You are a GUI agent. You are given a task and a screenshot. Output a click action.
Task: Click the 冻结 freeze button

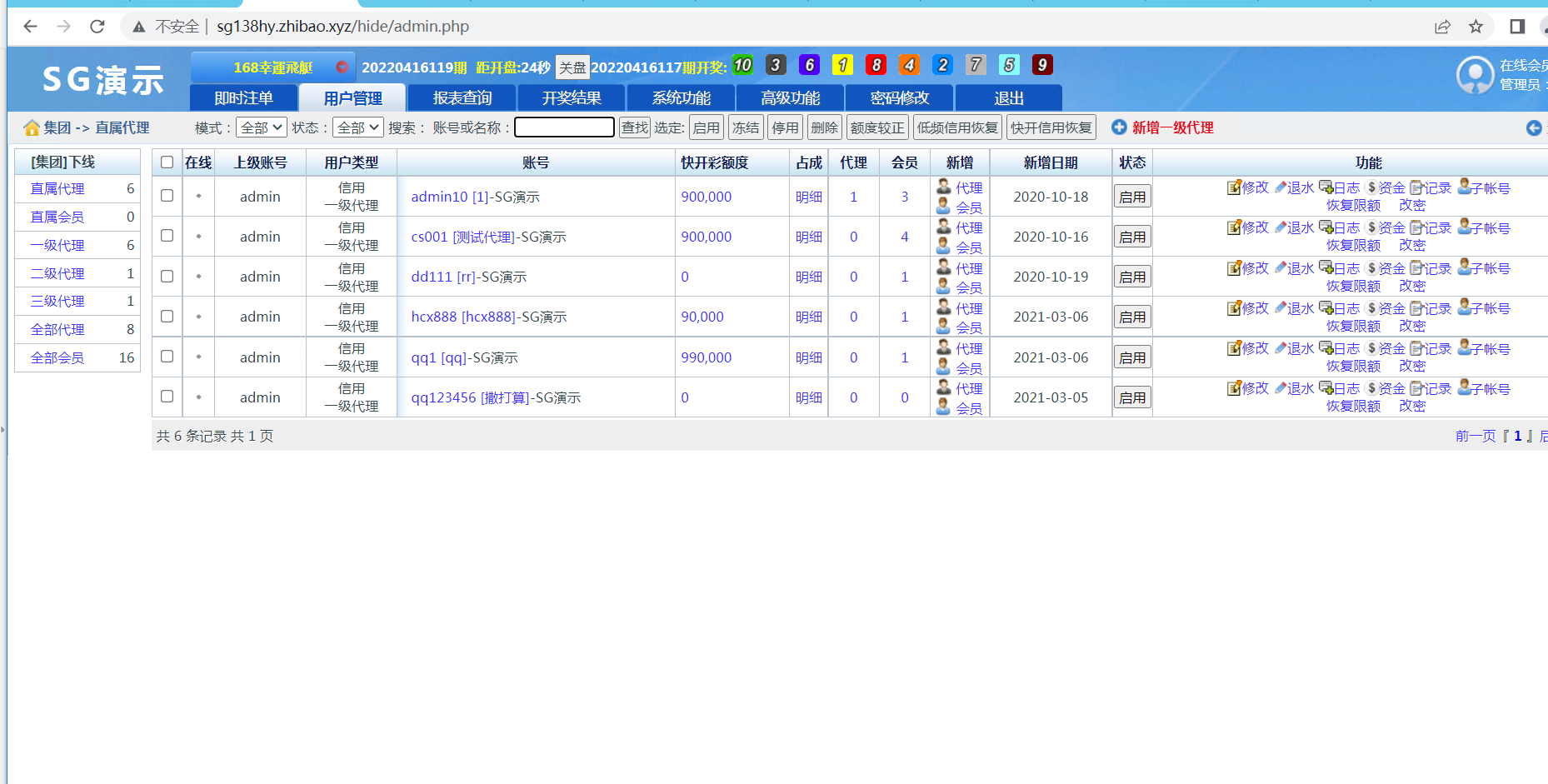(745, 127)
